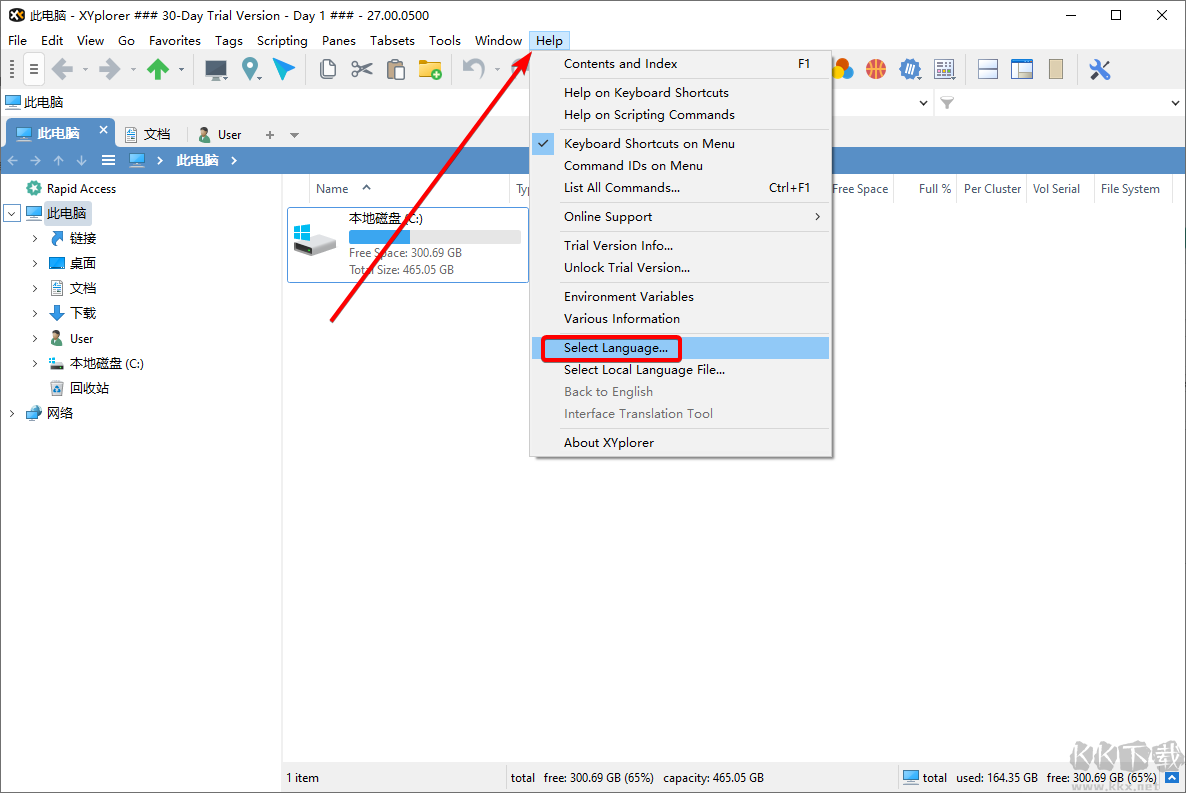Click the C: drive usage bar
The height and width of the screenshot is (793, 1186).
[x=435, y=237]
